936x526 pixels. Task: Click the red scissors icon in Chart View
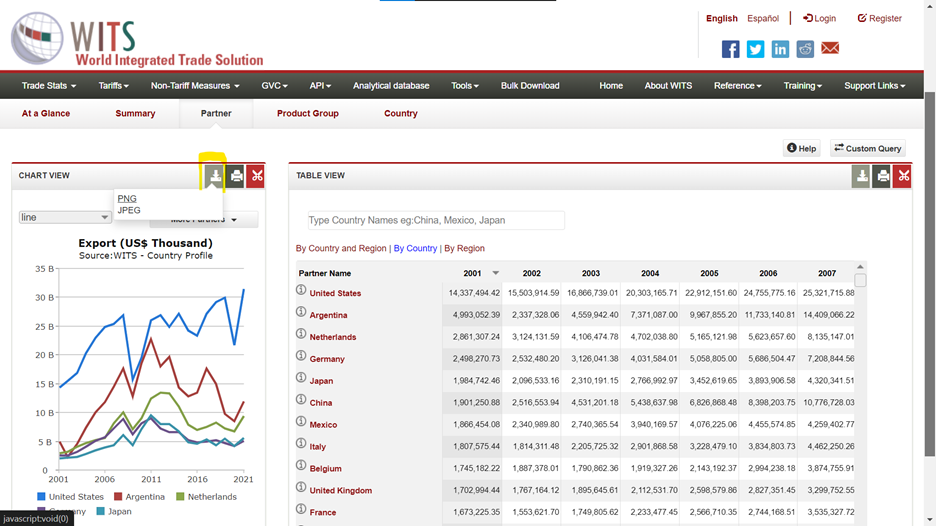pyautogui.click(x=255, y=176)
